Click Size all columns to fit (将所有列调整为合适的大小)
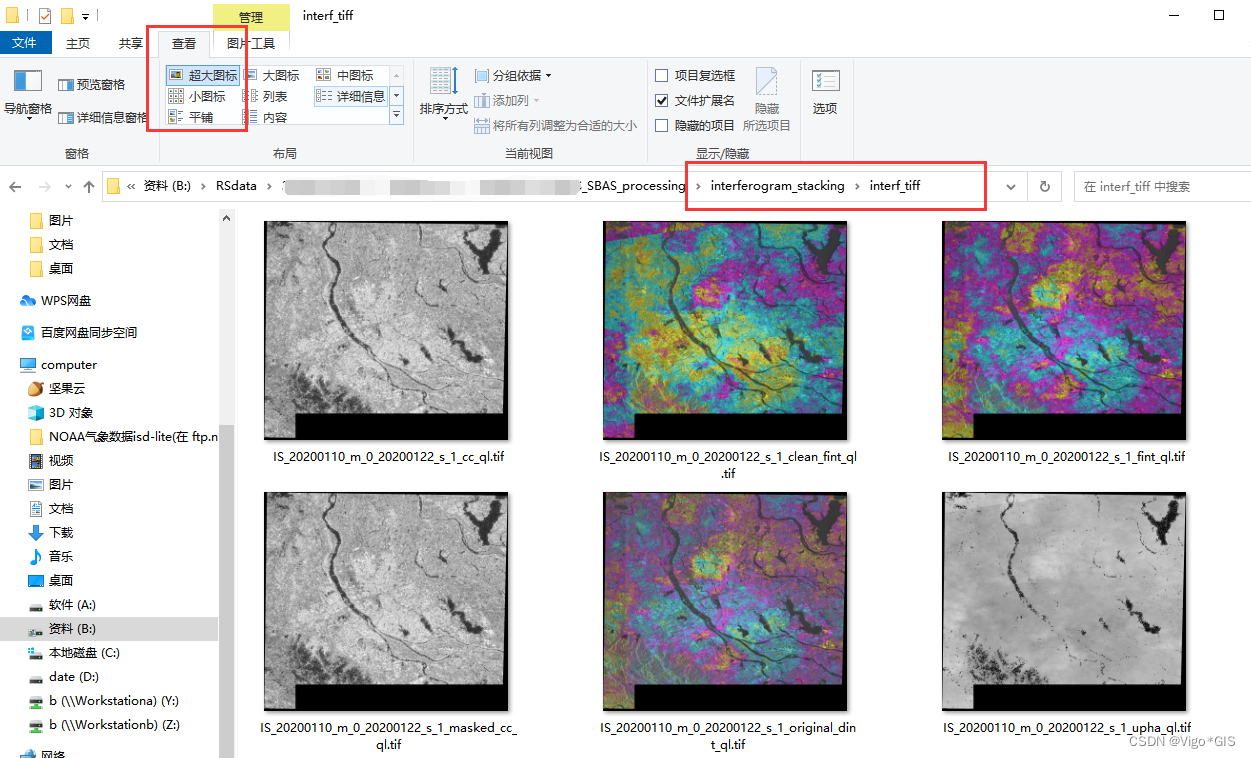This screenshot has width=1251, height=758. point(555,126)
